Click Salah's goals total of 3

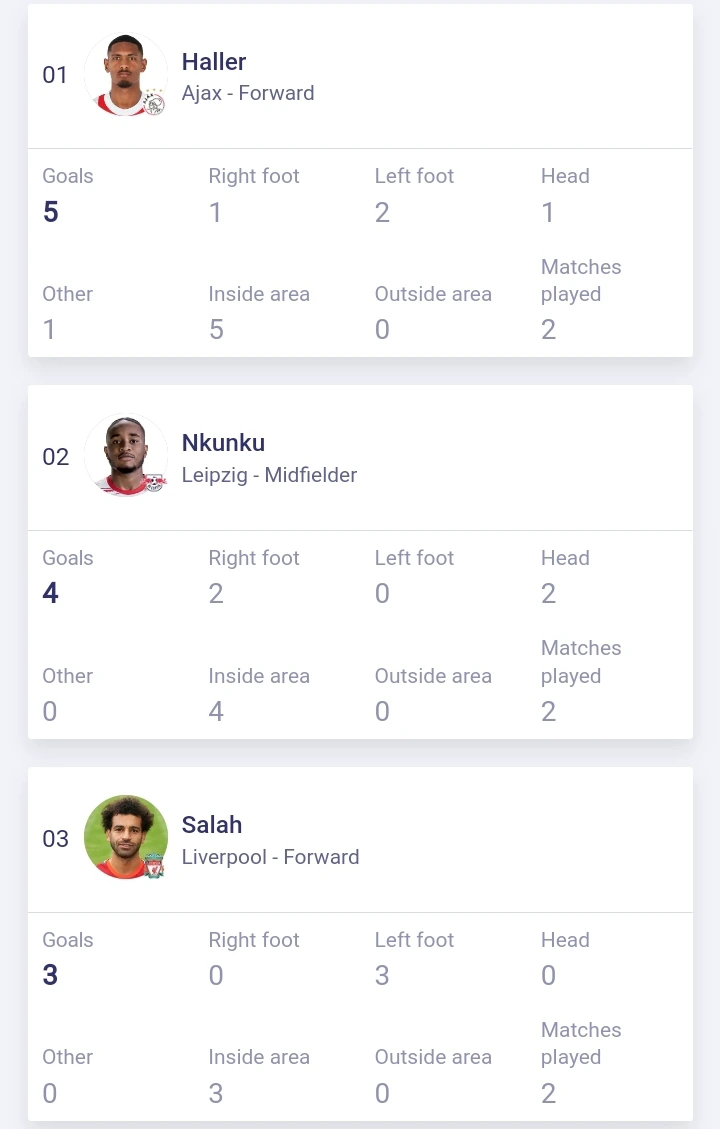[x=50, y=975]
